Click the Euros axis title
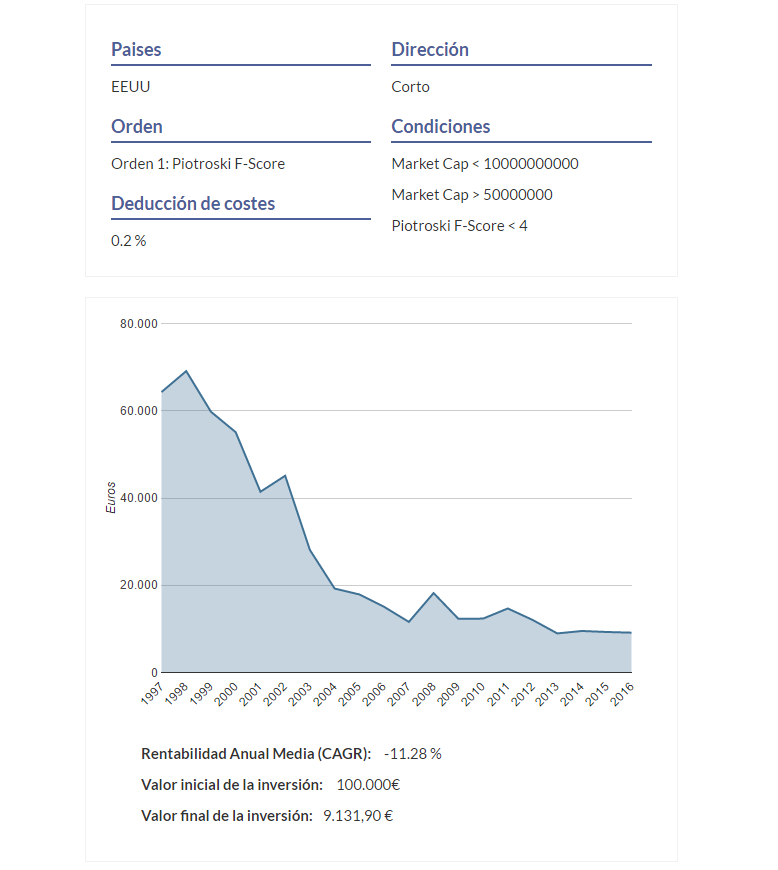 [x=110, y=498]
